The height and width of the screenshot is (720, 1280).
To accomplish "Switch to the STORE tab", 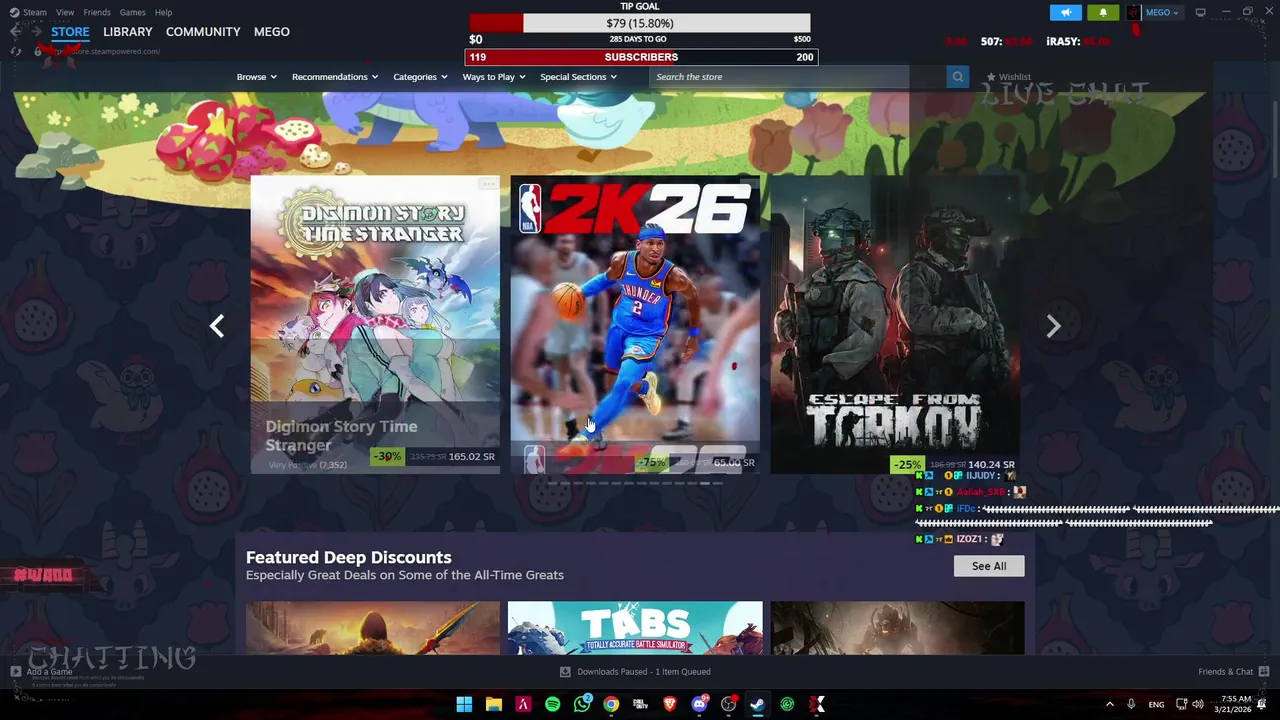I will 70,32.
